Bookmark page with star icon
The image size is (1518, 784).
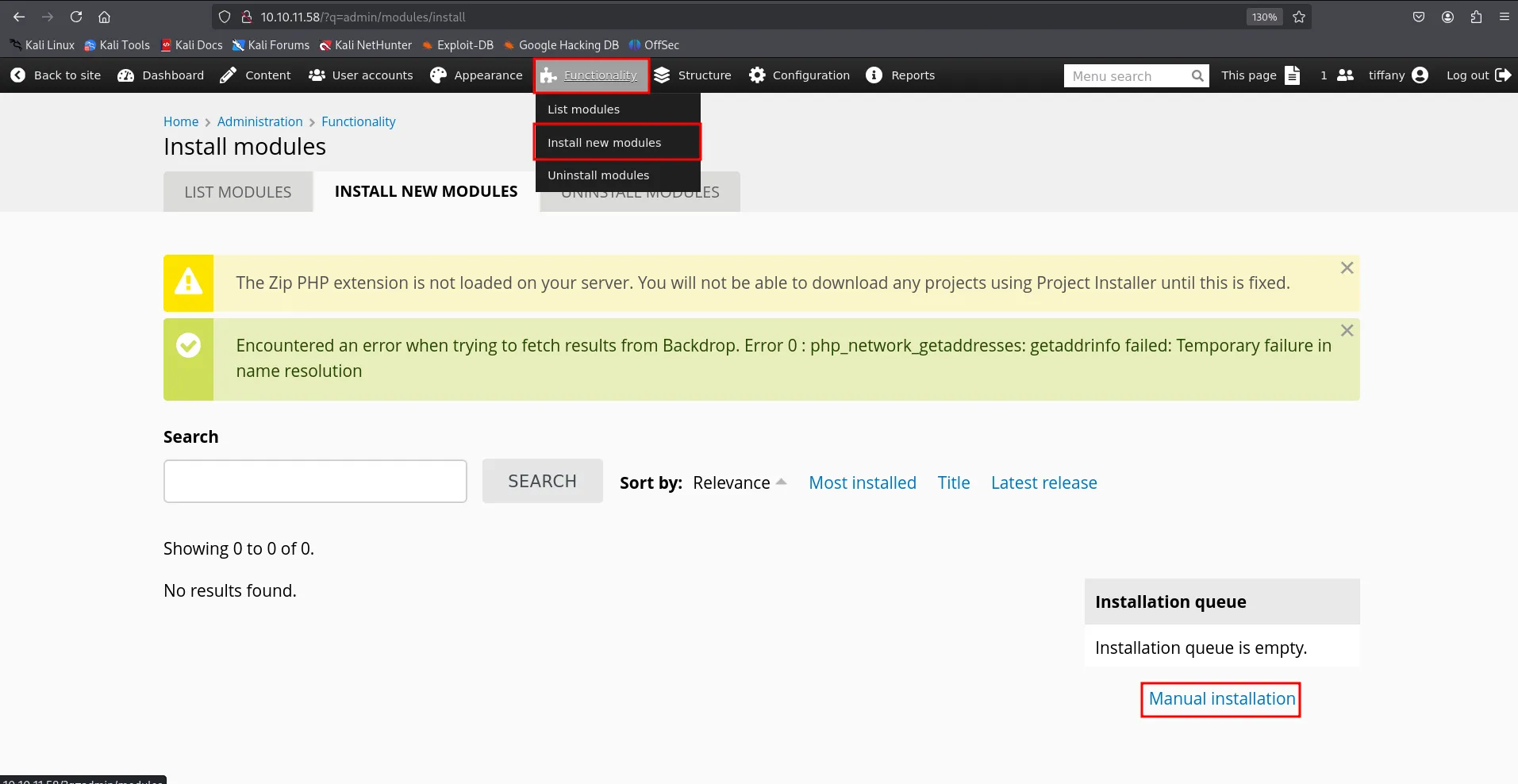tap(1299, 17)
